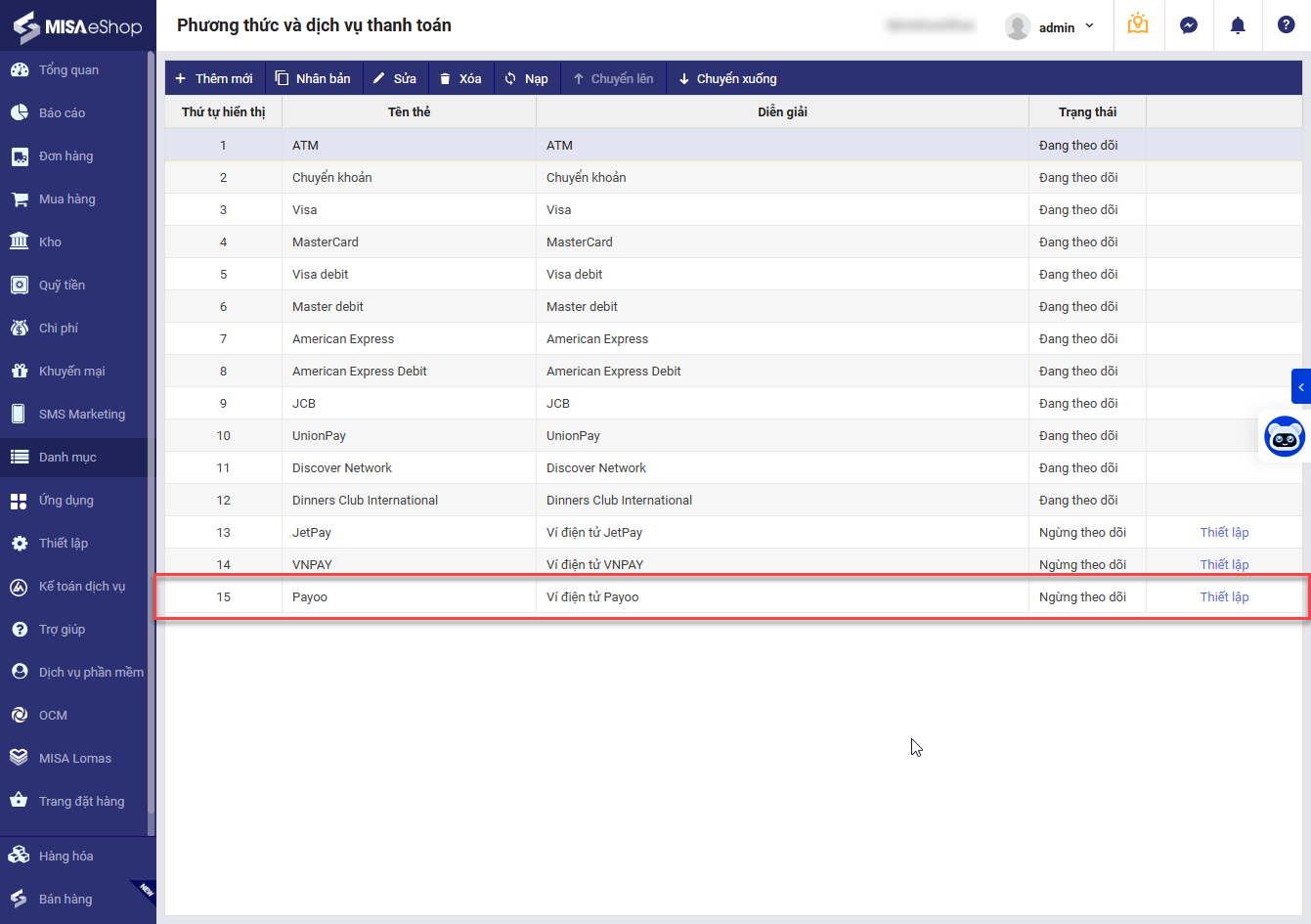The width and height of the screenshot is (1311, 924).
Task: Open the location map icon in header
Action: pos(1138,24)
